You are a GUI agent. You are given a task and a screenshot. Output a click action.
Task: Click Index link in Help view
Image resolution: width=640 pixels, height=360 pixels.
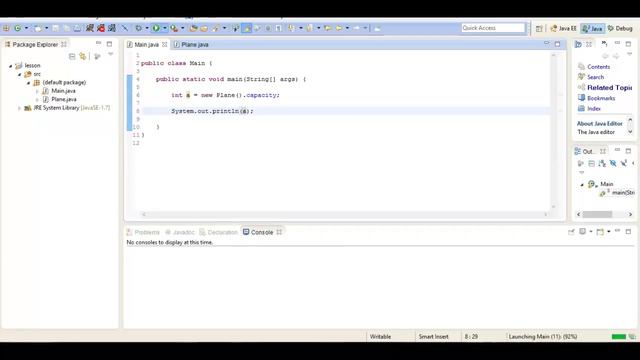[x=594, y=109]
